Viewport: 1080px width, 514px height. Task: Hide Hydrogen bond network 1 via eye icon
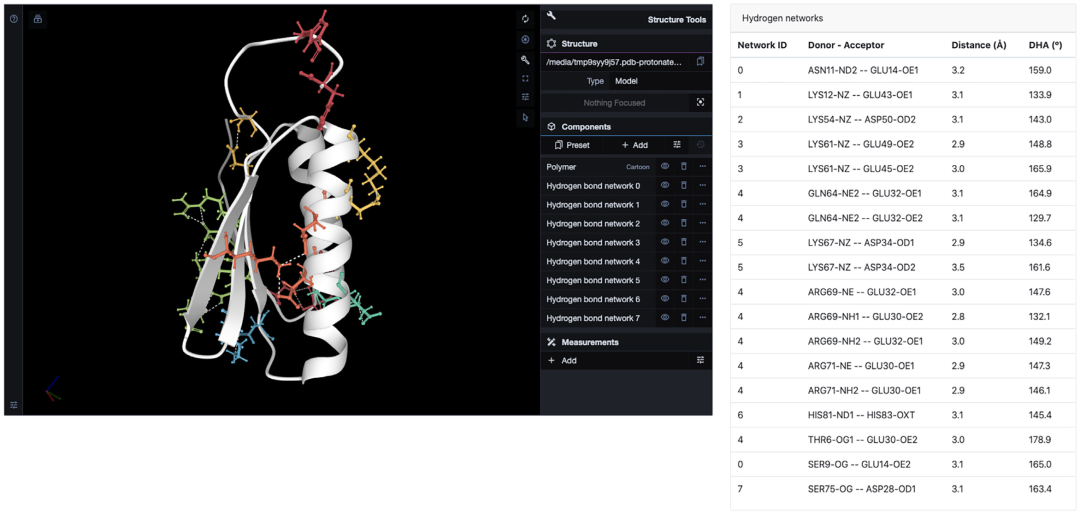click(x=665, y=205)
